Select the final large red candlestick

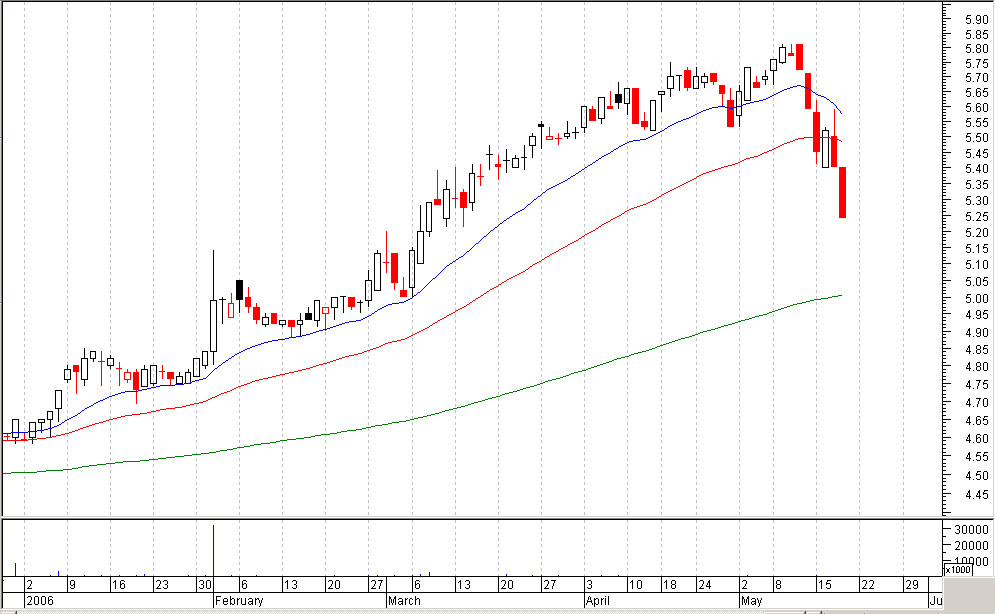(843, 192)
